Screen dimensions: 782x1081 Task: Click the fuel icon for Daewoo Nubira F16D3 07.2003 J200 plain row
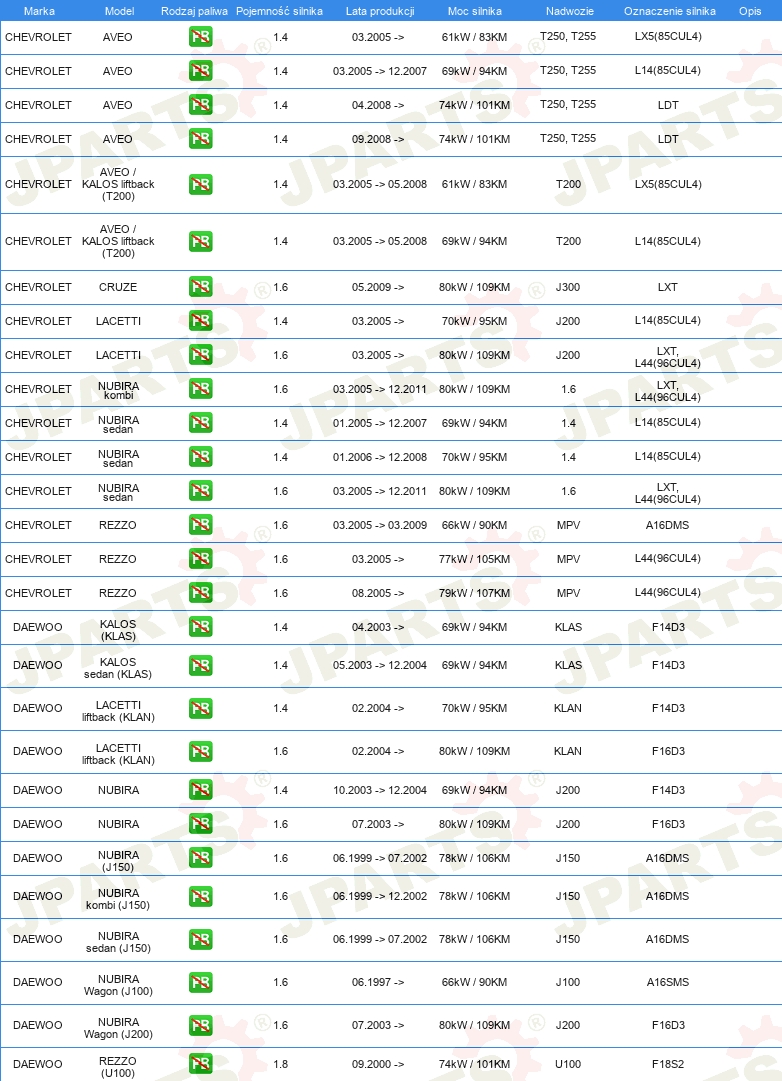click(x=201, y=824)
